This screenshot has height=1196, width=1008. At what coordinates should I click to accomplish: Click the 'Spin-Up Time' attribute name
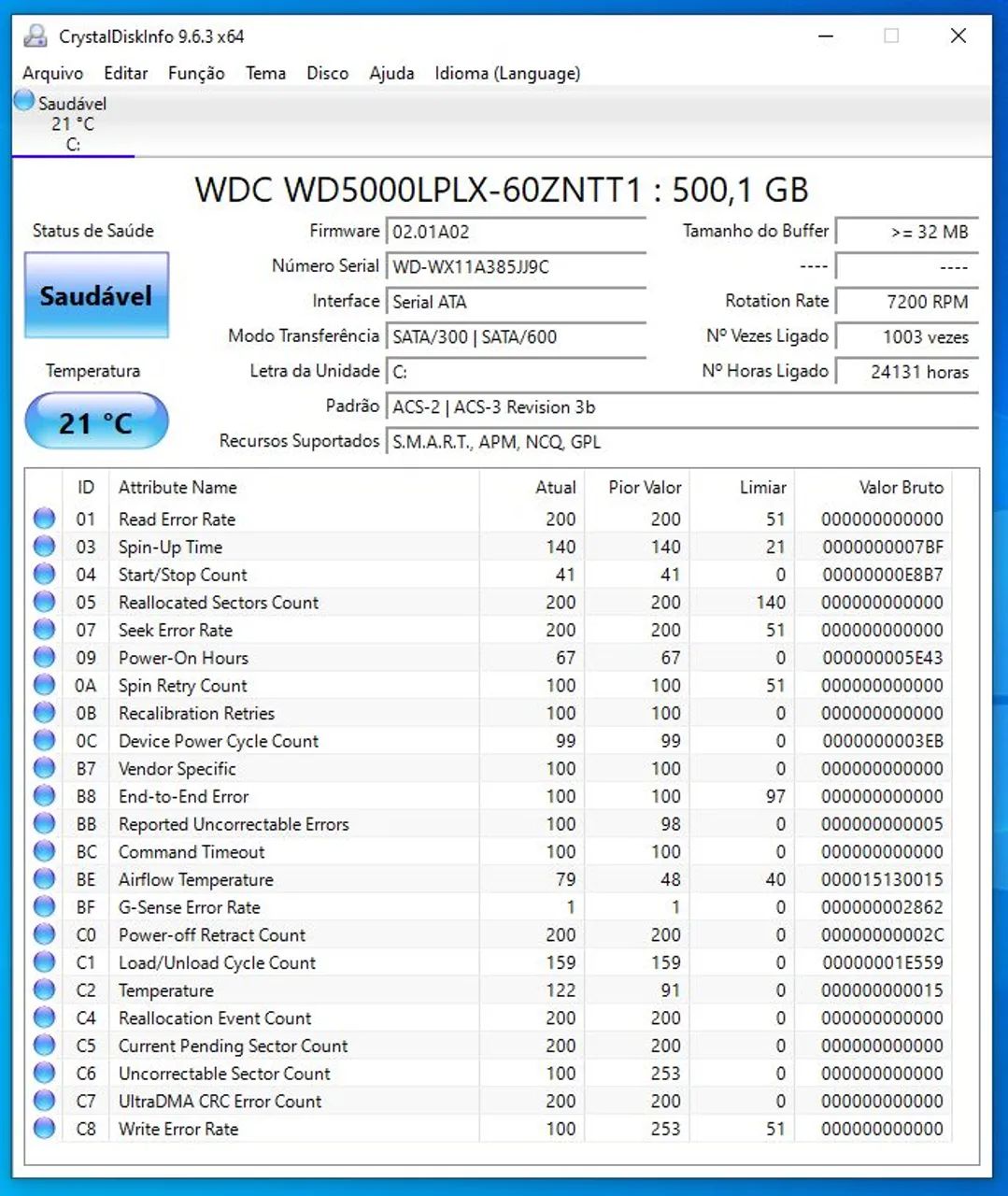tap(170, 547)
